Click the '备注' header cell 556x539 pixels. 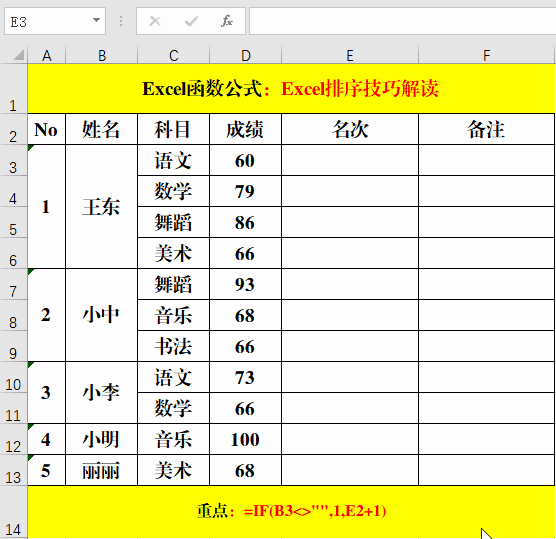(486, 129)
